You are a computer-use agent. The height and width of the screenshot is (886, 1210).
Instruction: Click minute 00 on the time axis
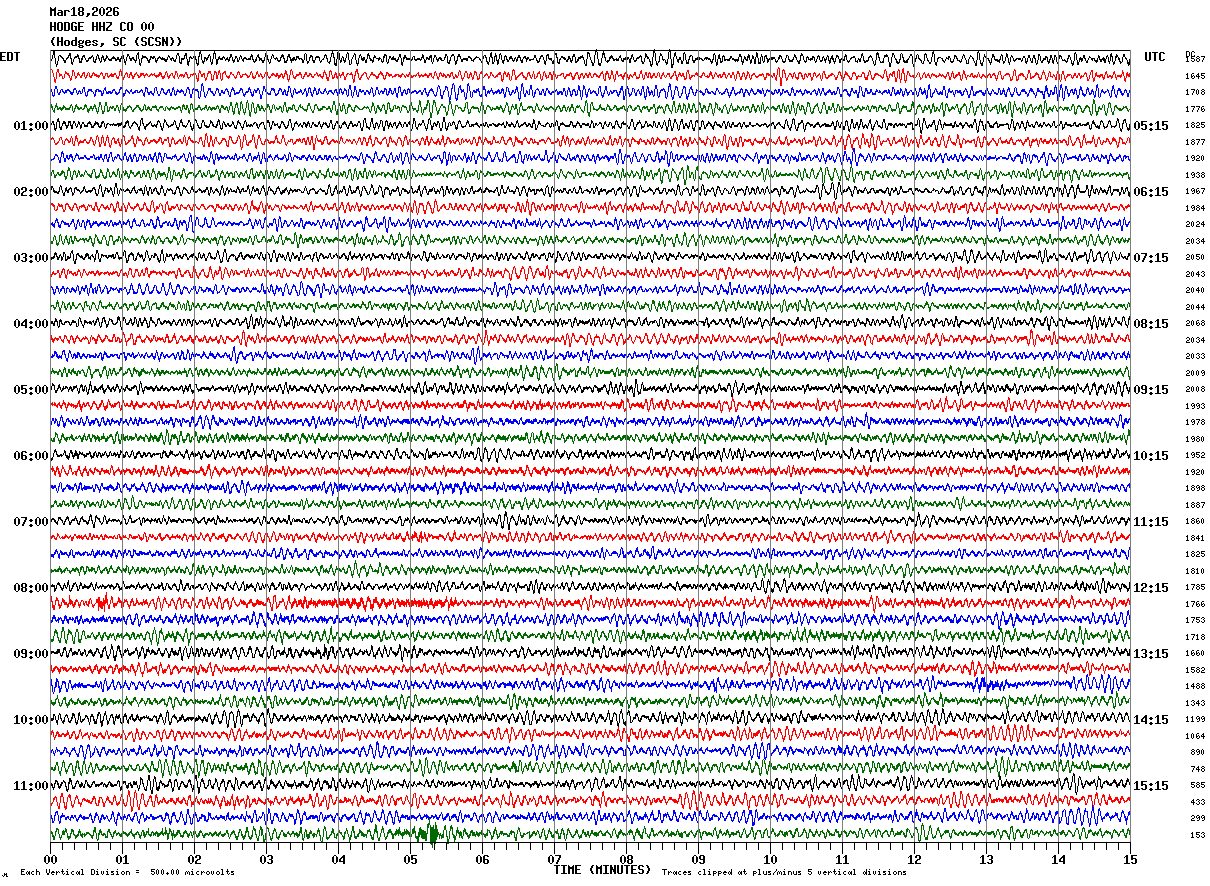point(50,859)
